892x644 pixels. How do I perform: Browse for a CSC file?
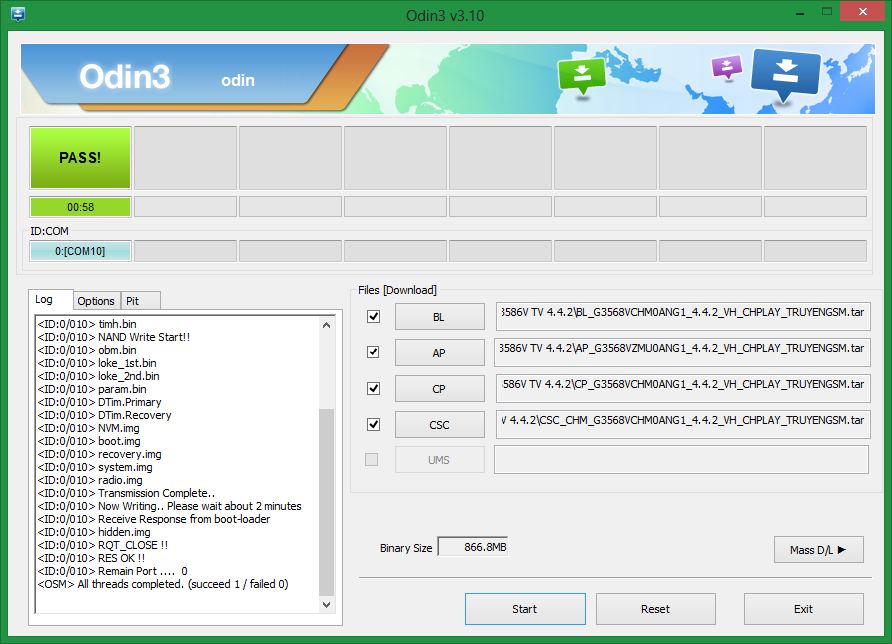(x=440, y=425)
